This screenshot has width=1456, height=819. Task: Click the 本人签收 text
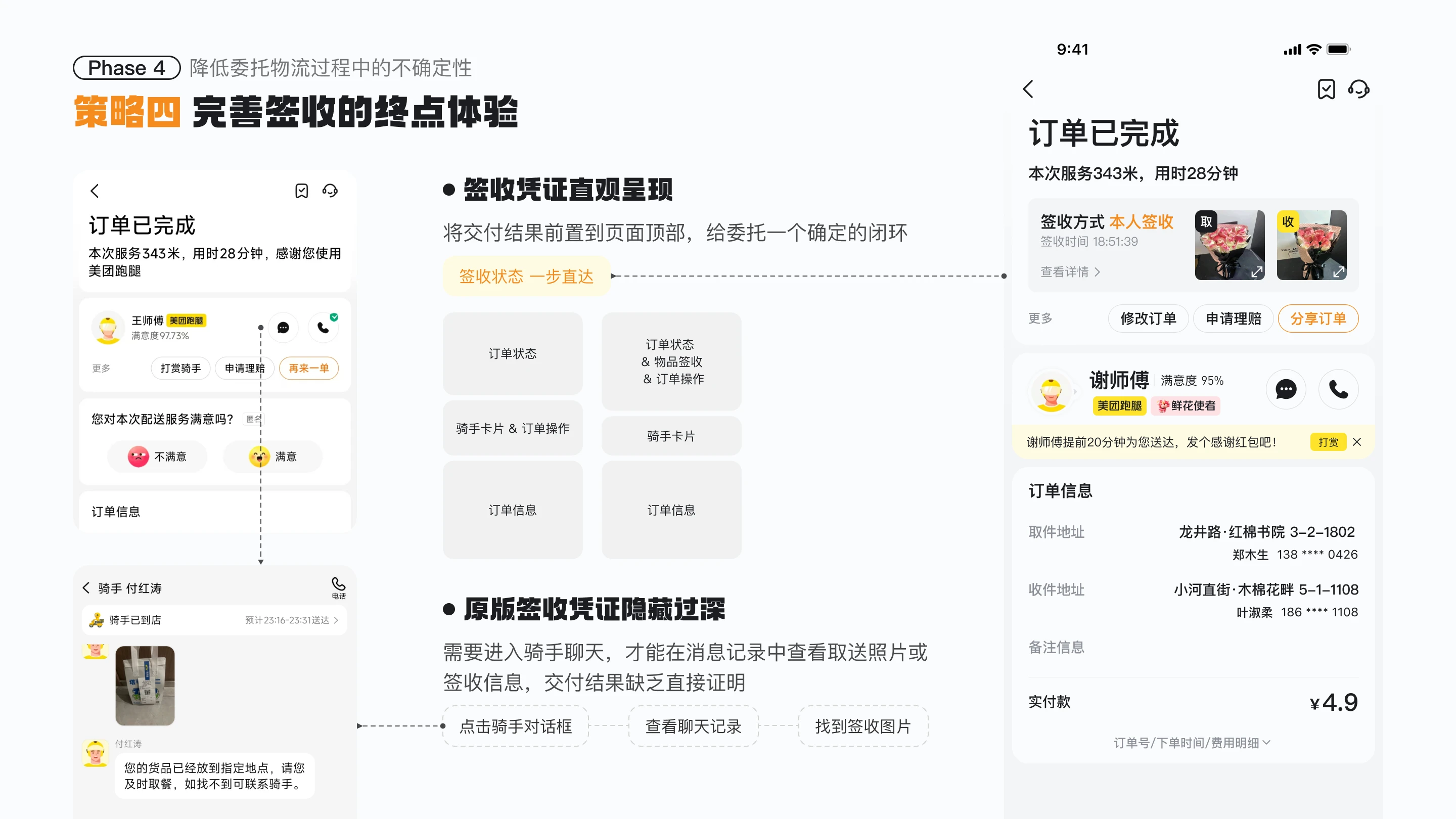pyautogui.click(x=1141, y=221)
